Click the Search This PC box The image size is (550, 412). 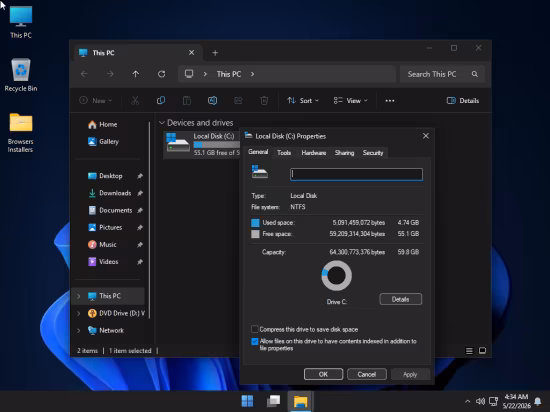click(442, 74)
